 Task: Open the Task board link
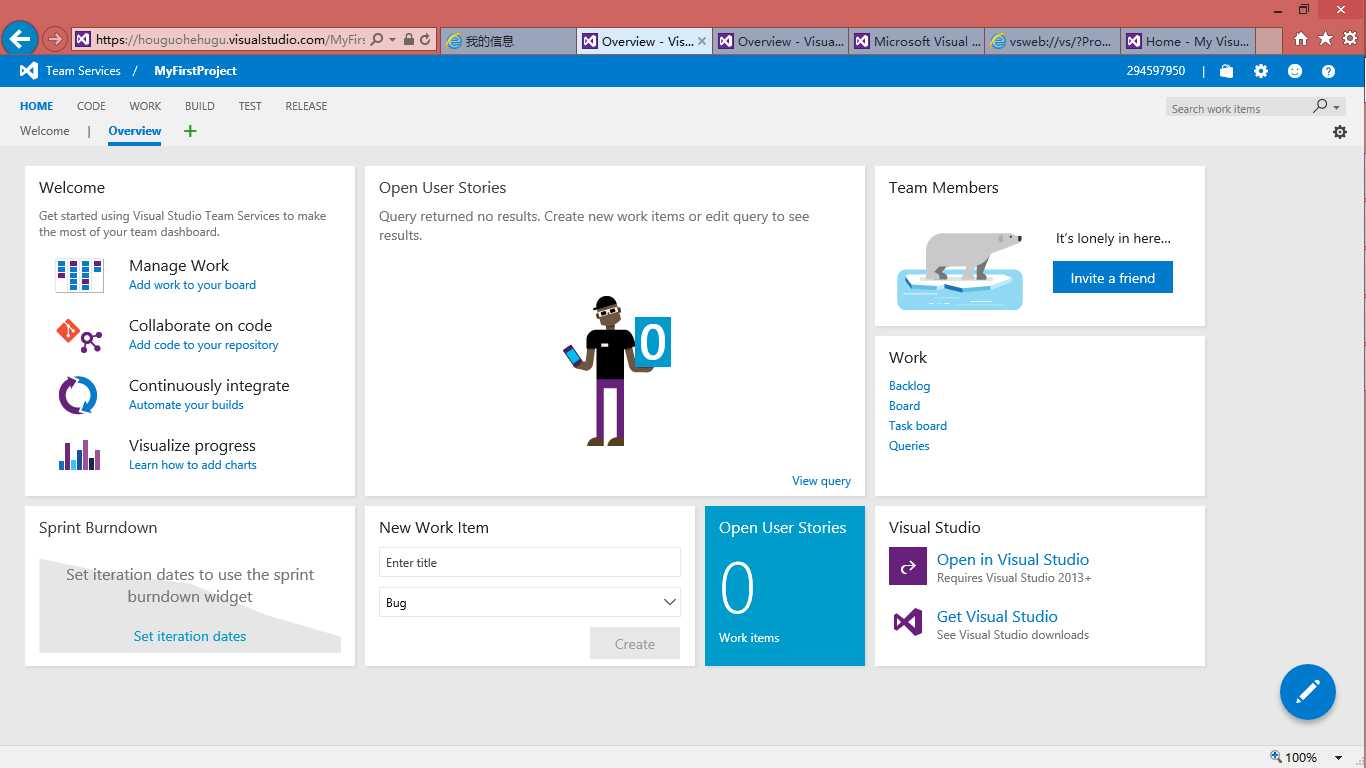(x=918, y=426)
